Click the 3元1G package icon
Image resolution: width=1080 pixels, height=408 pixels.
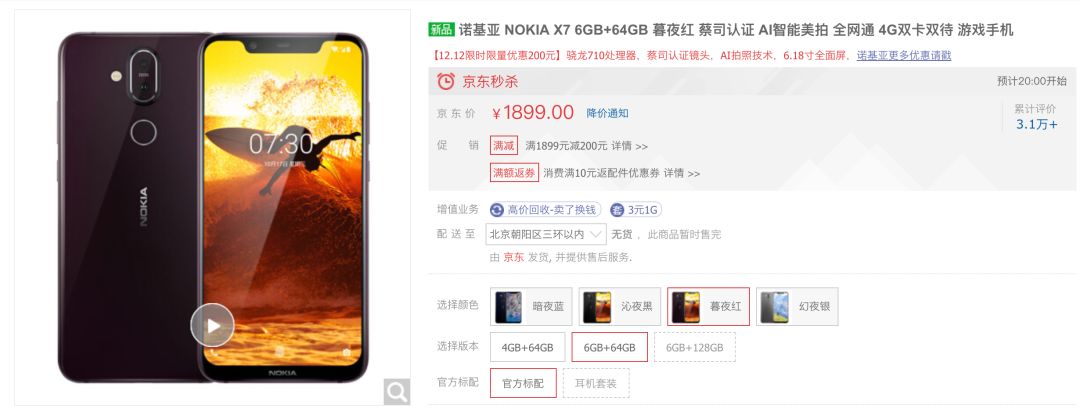coord(618,210)
